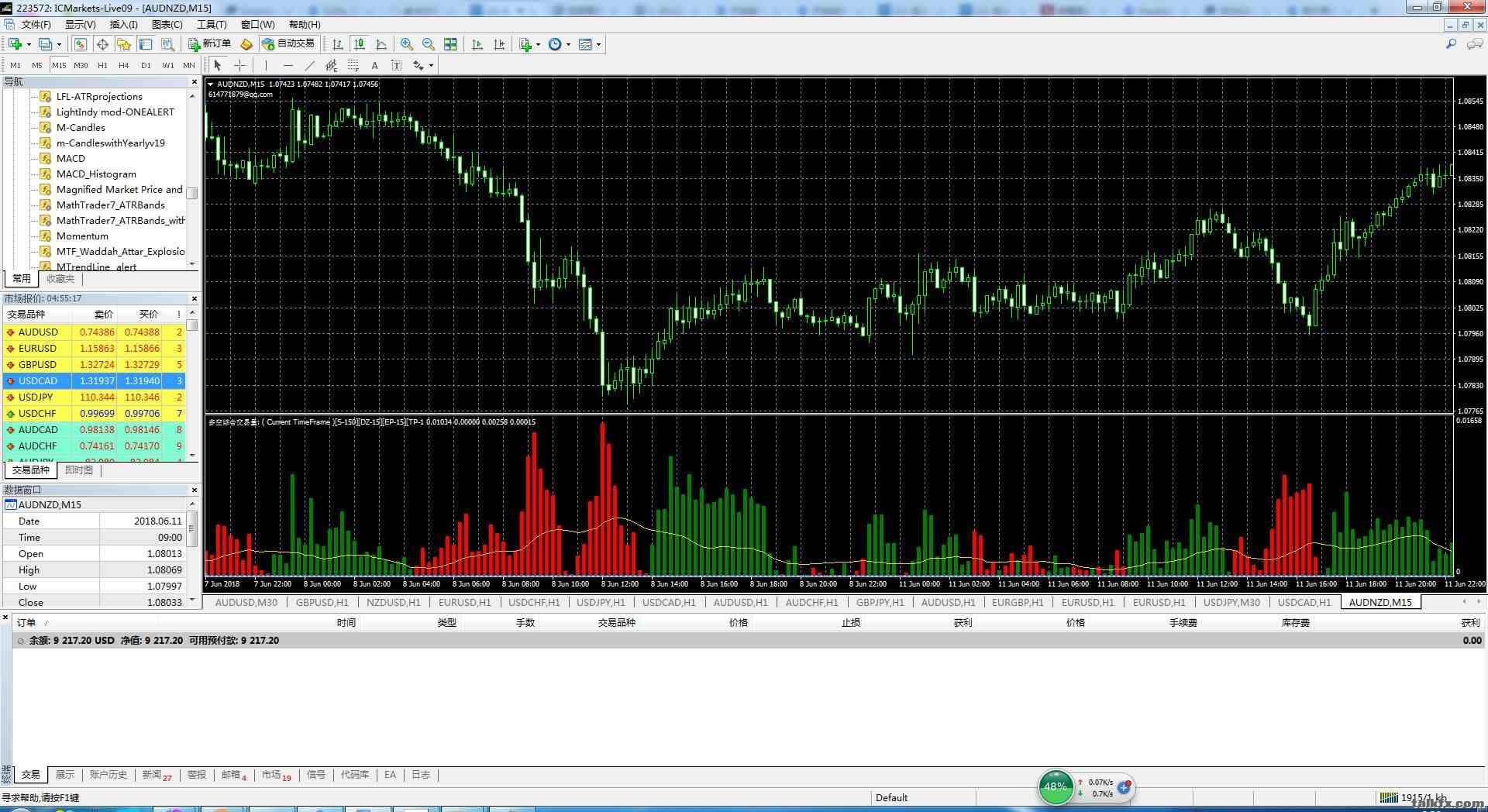Image resolution: width=1488 pixels, height=812 pixels.
Task: Toggle the Navigator panel icon
Action: tap(123, 44)
